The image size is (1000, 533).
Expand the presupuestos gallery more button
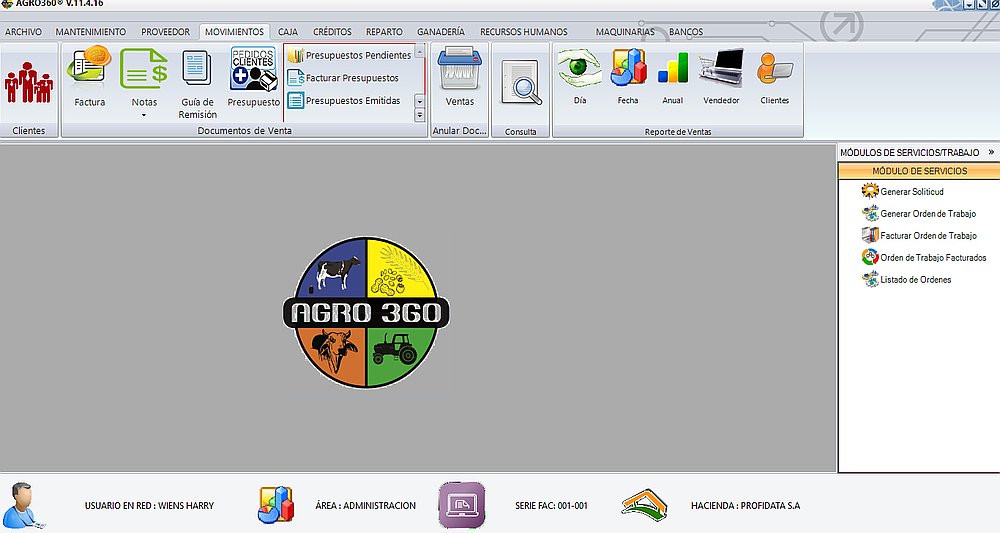coord(419,115)
